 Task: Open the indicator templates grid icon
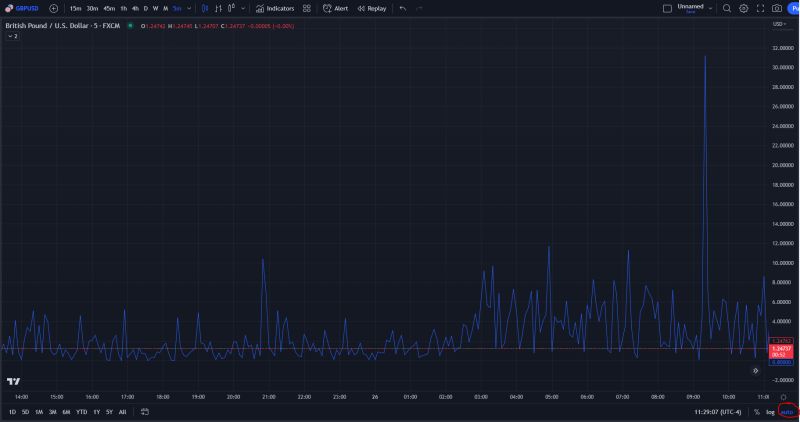pyautogui.click(x=307, y=8)
